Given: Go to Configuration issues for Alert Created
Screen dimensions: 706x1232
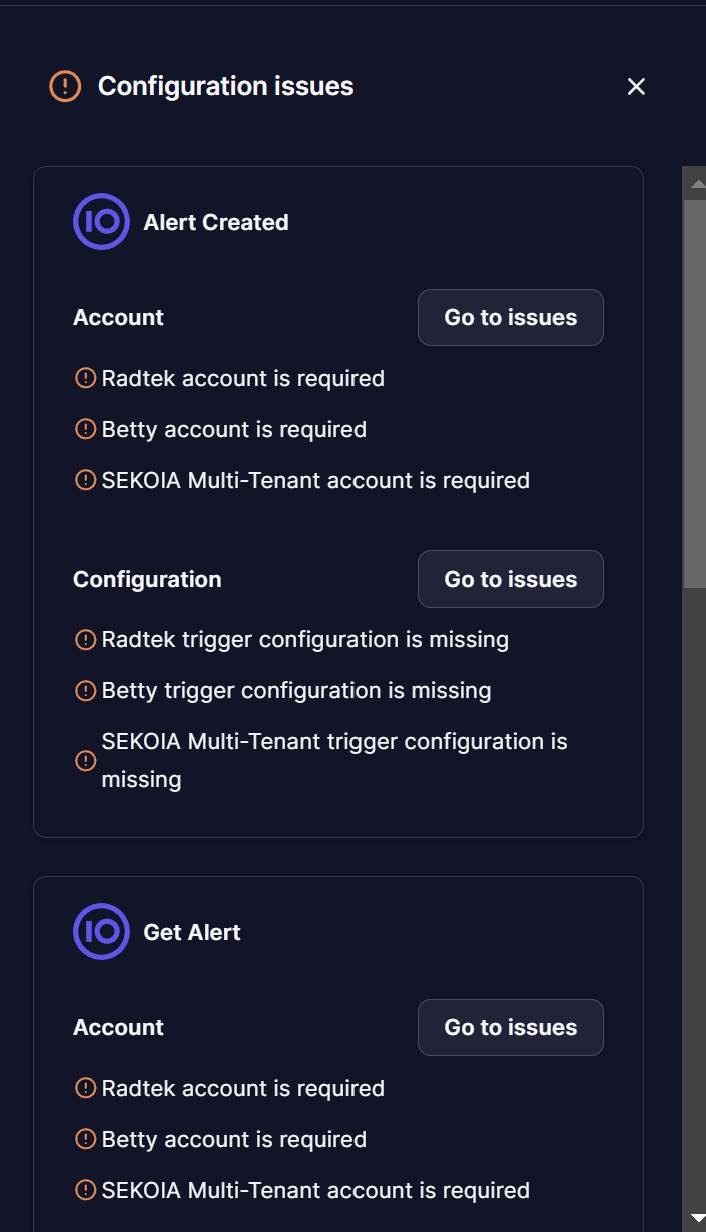Looking at the screenshot, I should click(x=510, y=579).
